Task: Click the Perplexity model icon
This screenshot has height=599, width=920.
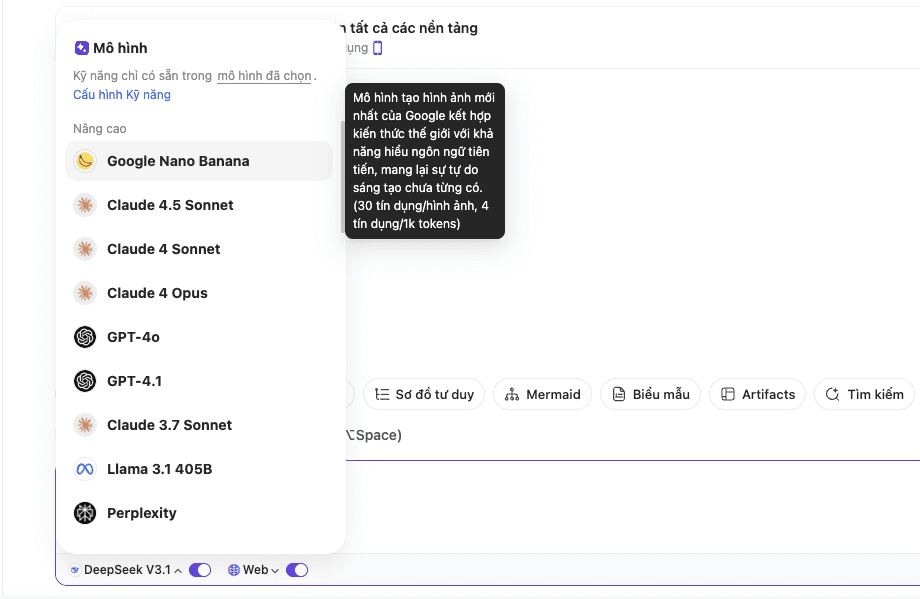Action: pos(85,513)
